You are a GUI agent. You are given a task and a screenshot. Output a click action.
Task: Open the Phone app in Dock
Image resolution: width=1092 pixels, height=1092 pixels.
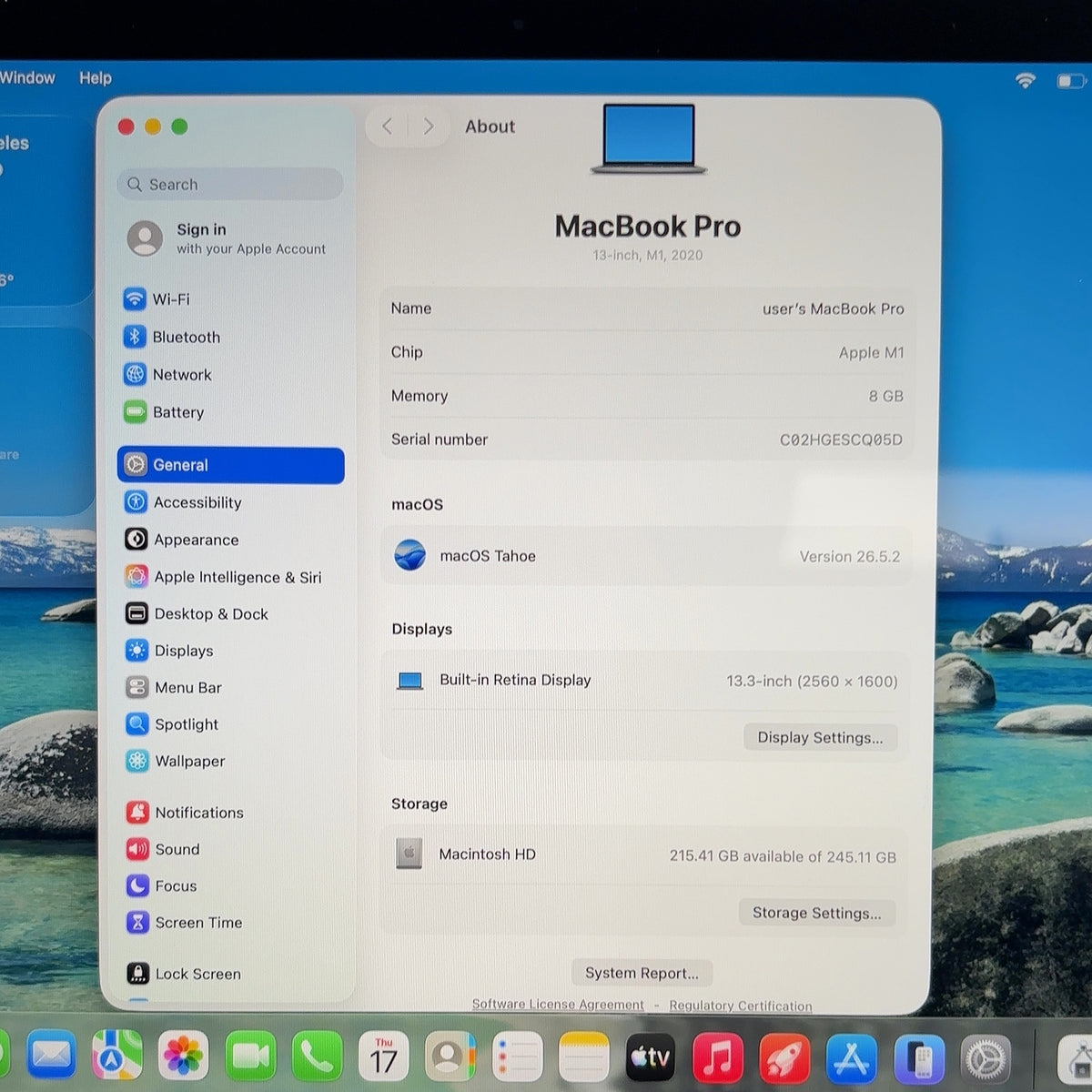tap(317, 1056)
